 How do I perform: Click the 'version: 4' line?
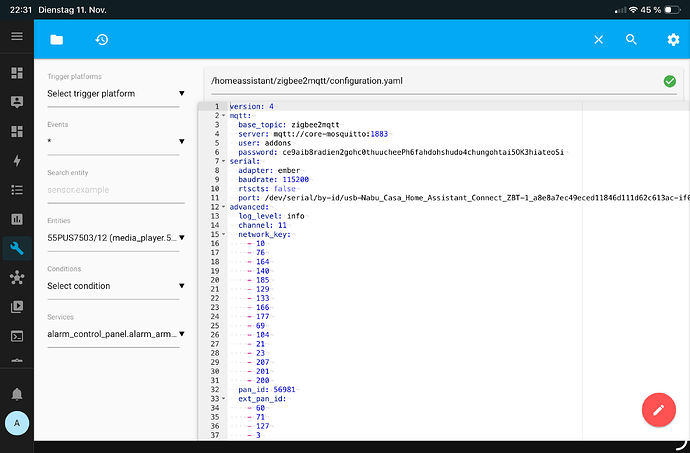252,107
